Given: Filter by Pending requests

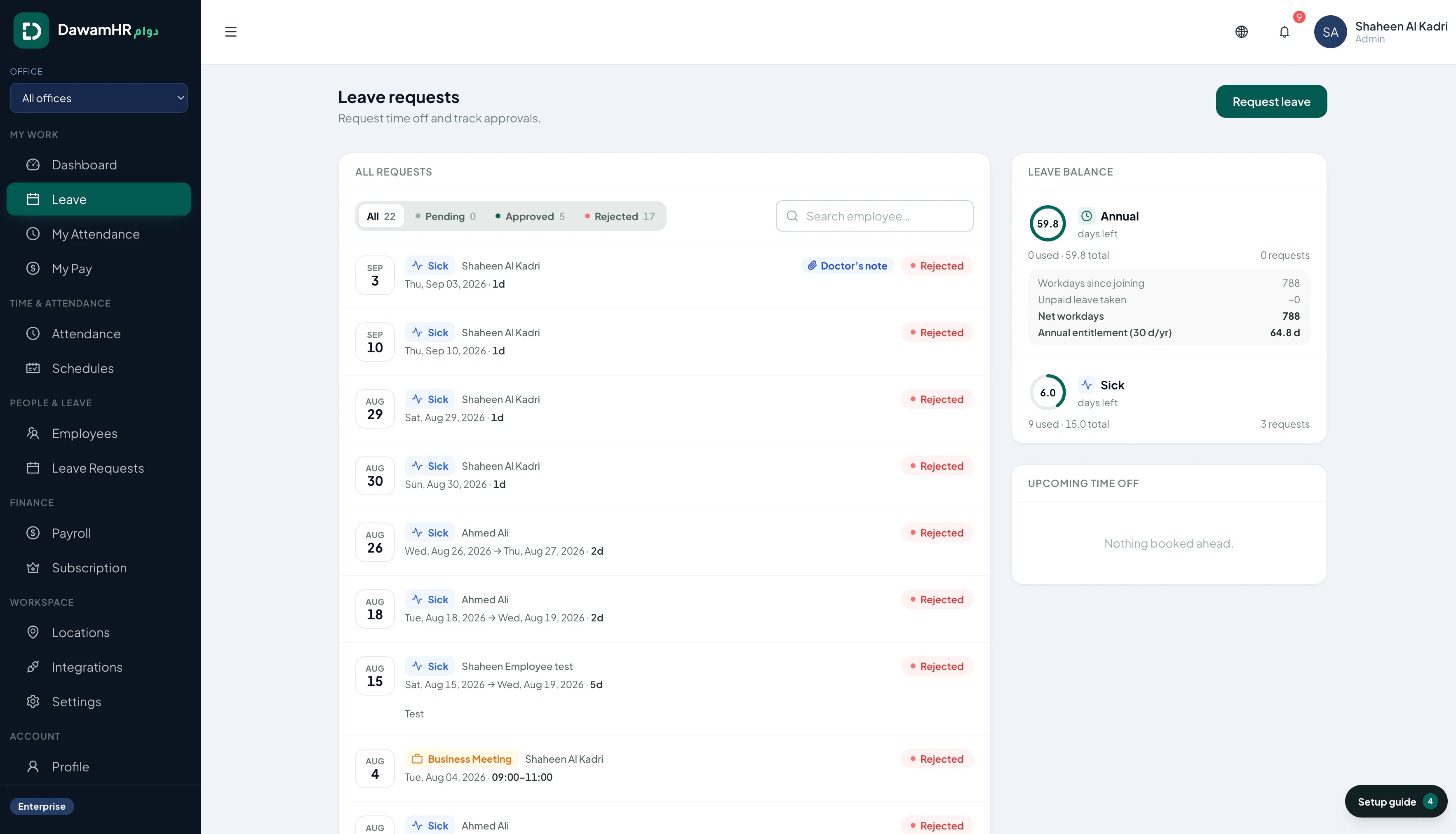Looking at the screenshot, I should point(445,216).
